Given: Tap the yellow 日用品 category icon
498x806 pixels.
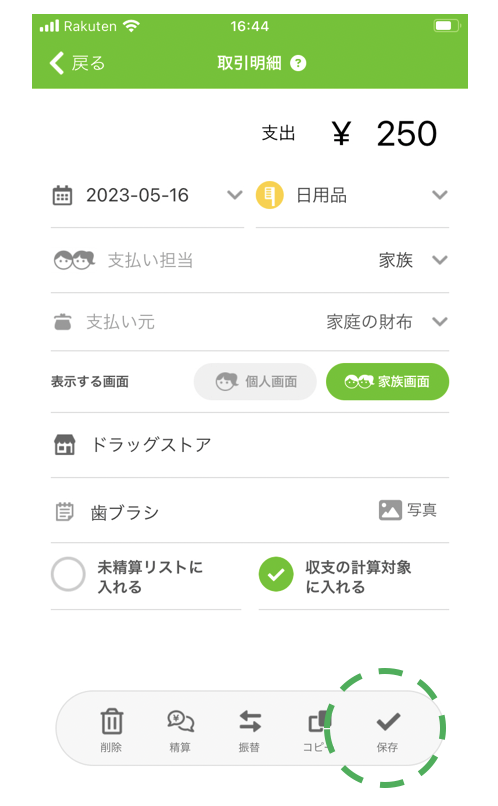Looking at the screenshot, I should point(270,195).
